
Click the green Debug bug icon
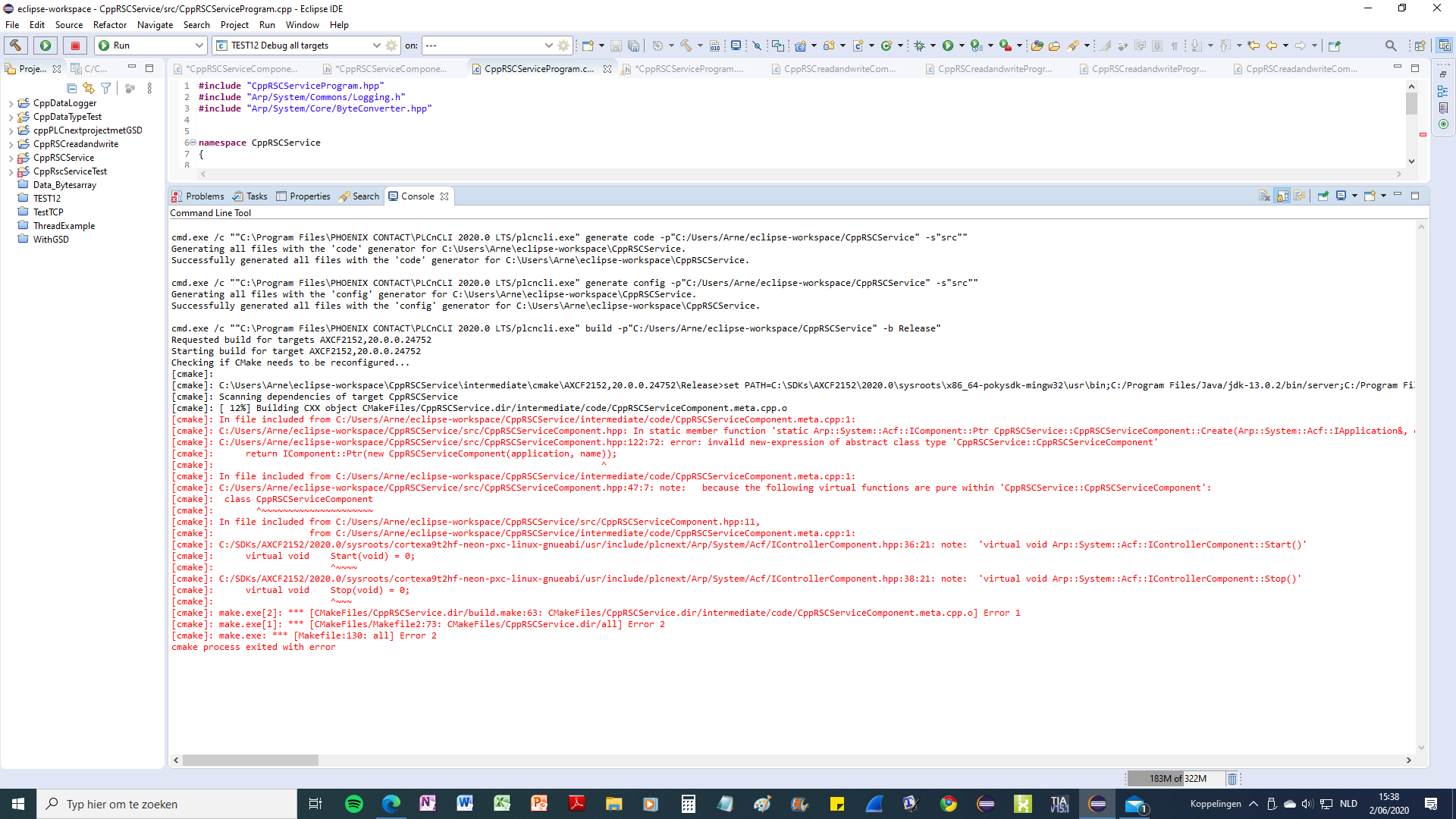(x=919, y=45)
